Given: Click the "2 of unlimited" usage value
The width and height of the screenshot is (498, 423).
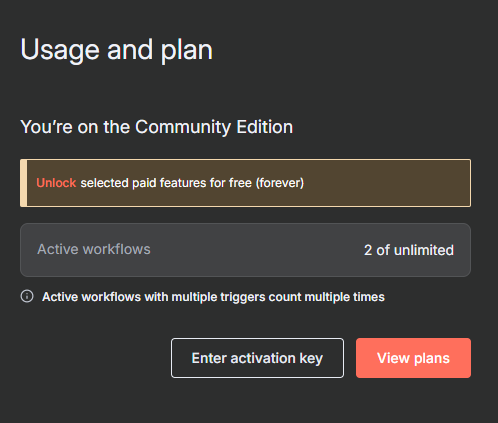Looking at the screenshot, I should click(409, 250).
